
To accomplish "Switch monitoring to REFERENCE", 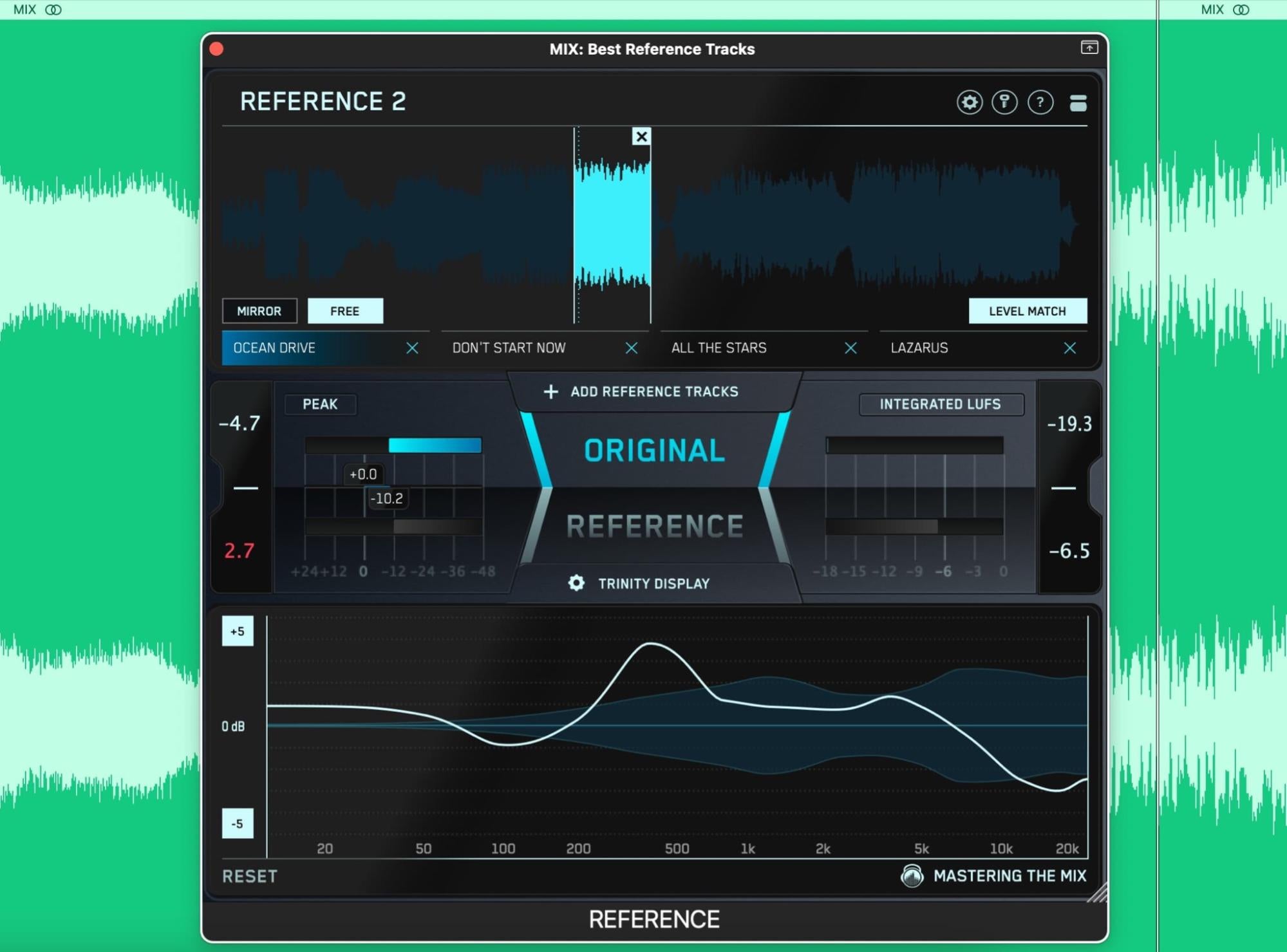I will coord(654,526).
